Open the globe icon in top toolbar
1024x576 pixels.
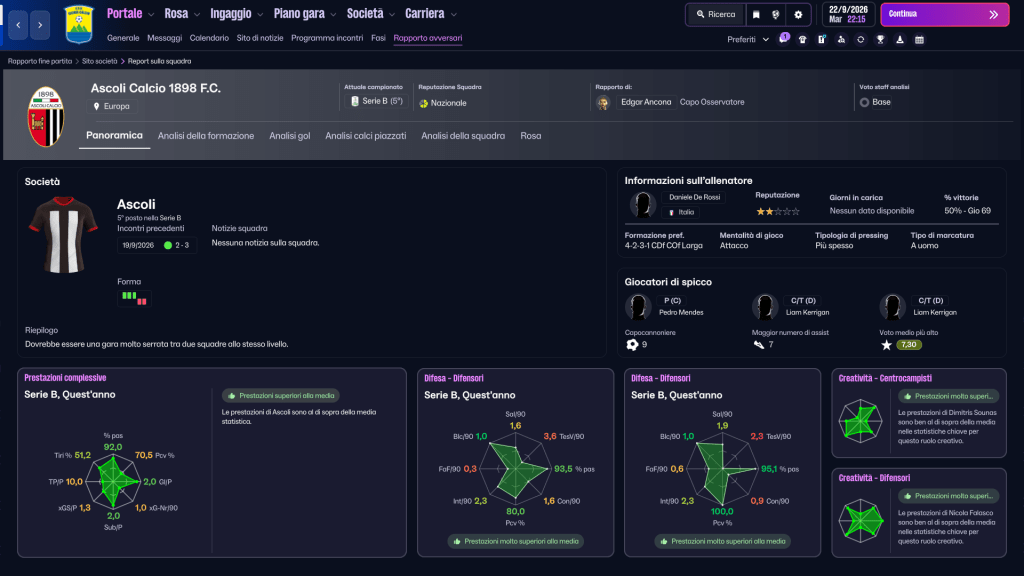tap(776, 14)
